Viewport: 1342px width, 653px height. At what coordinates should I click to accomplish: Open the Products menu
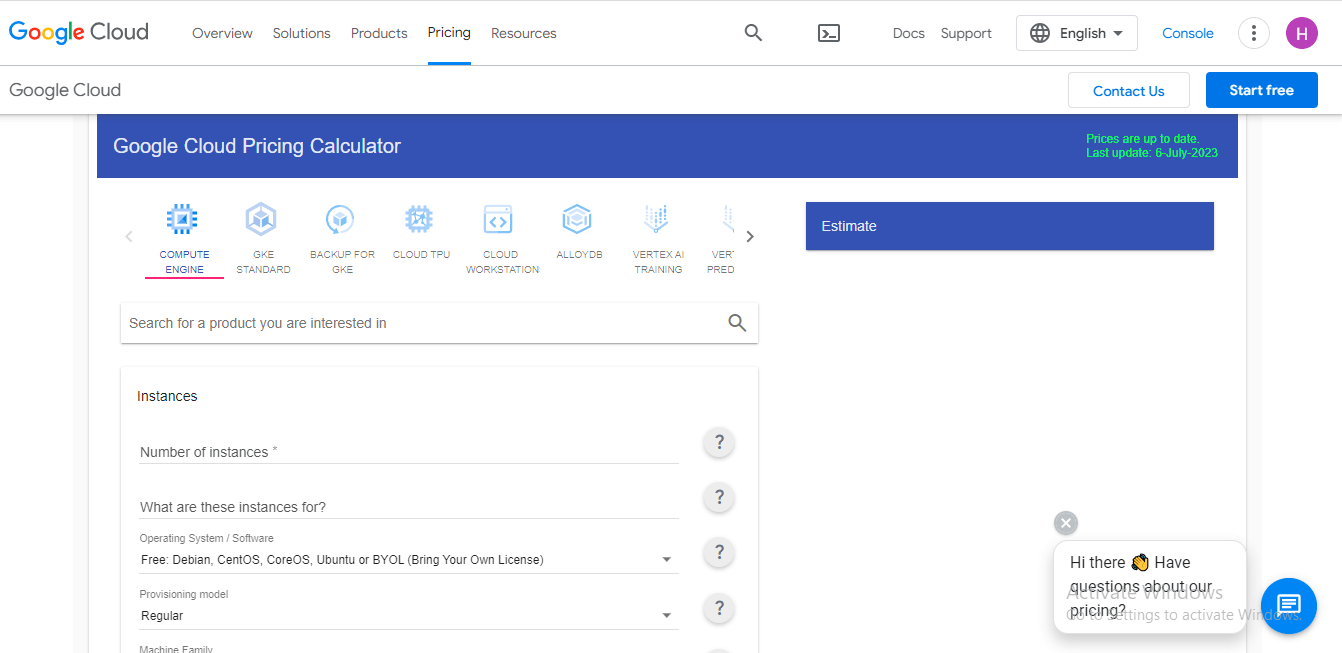coord(379,33)
